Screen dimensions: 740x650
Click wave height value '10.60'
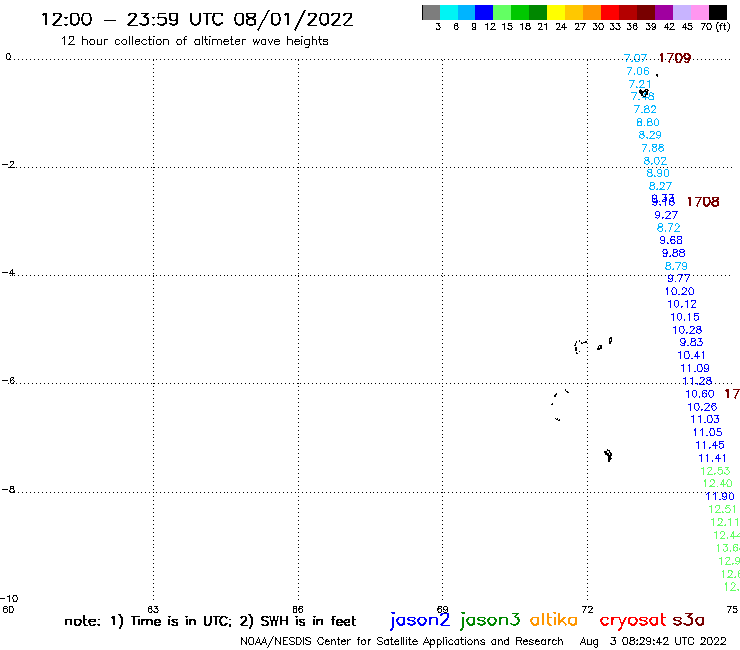[x=700, y=394]
